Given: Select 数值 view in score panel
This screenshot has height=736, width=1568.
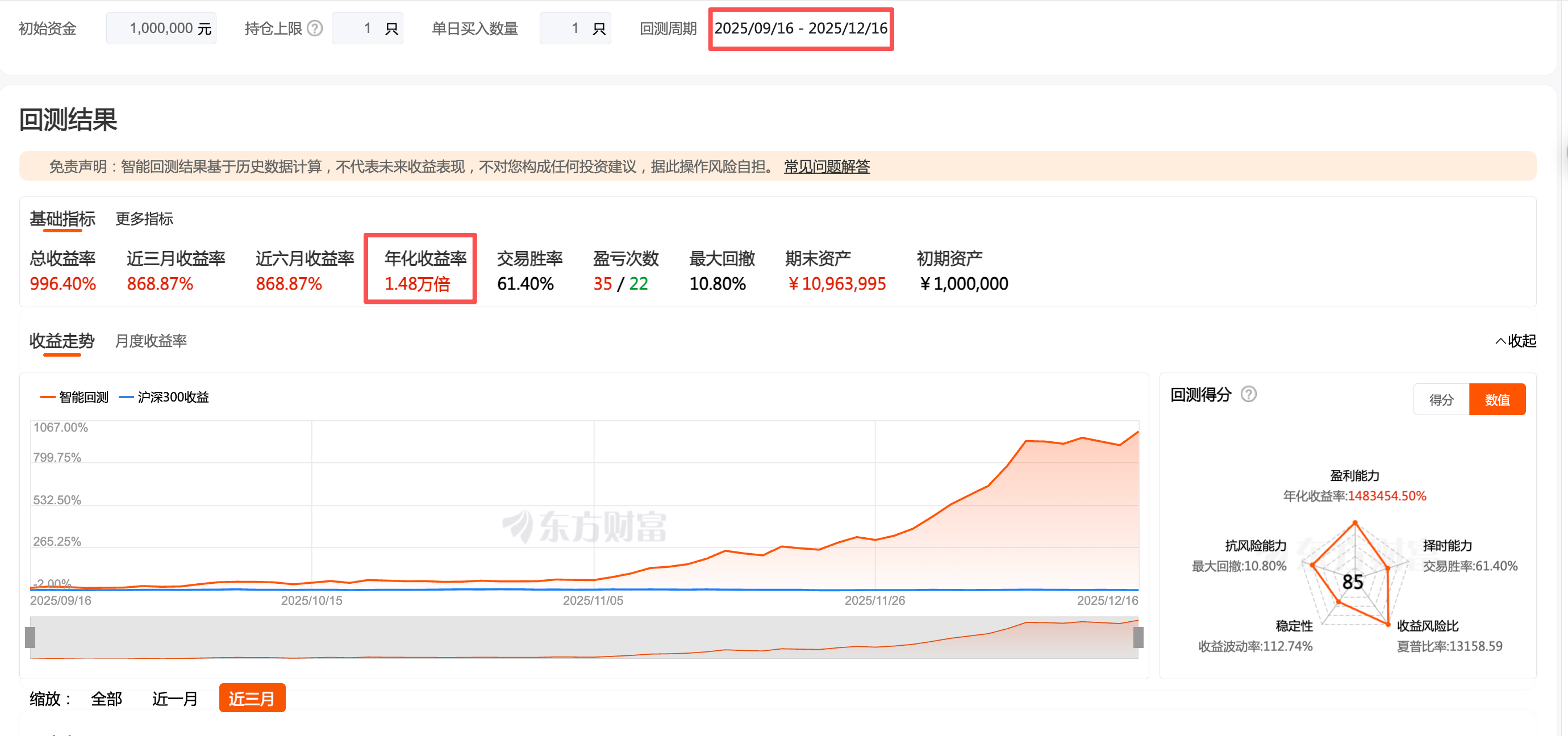Looking at the screenshot, I should point(1497,400).
